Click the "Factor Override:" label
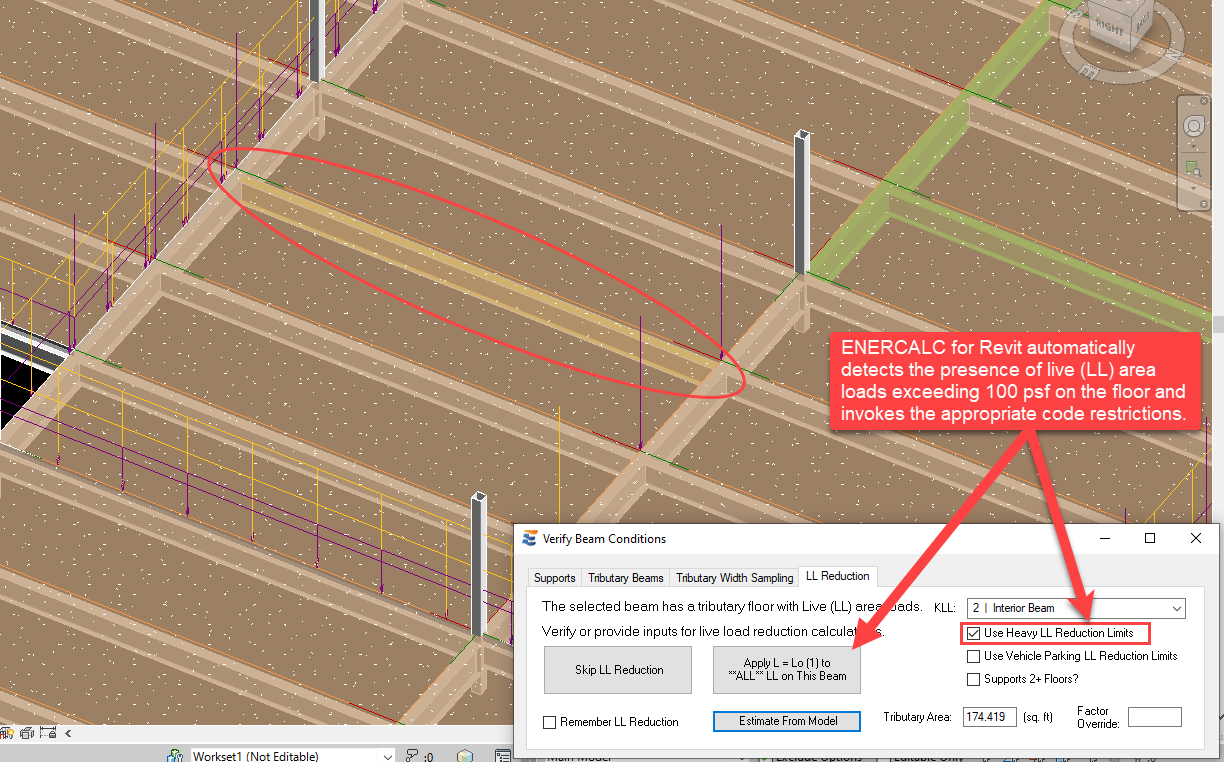 1098,717
